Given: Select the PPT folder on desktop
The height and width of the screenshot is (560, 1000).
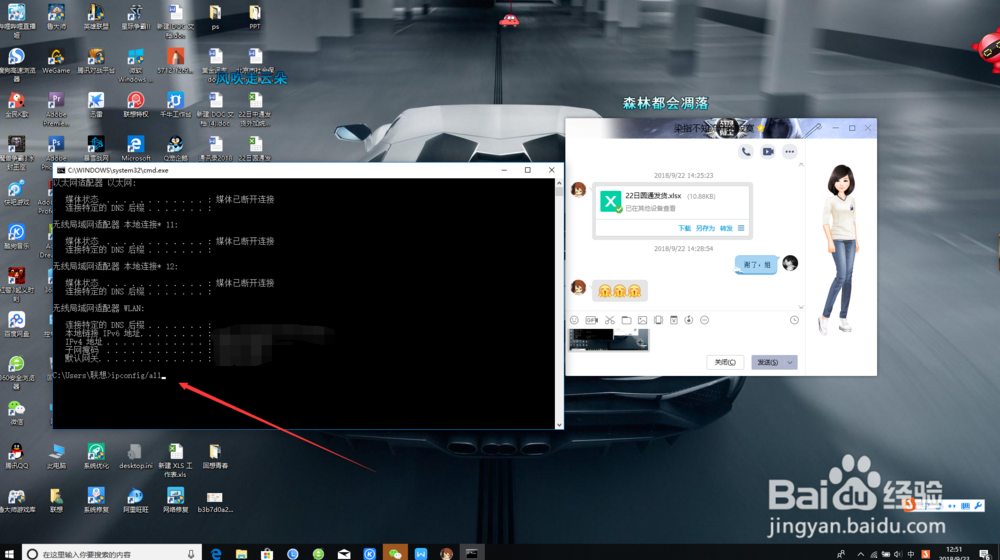Looking at the screenshot, I should pyautogui.click(x=255, y=17).
